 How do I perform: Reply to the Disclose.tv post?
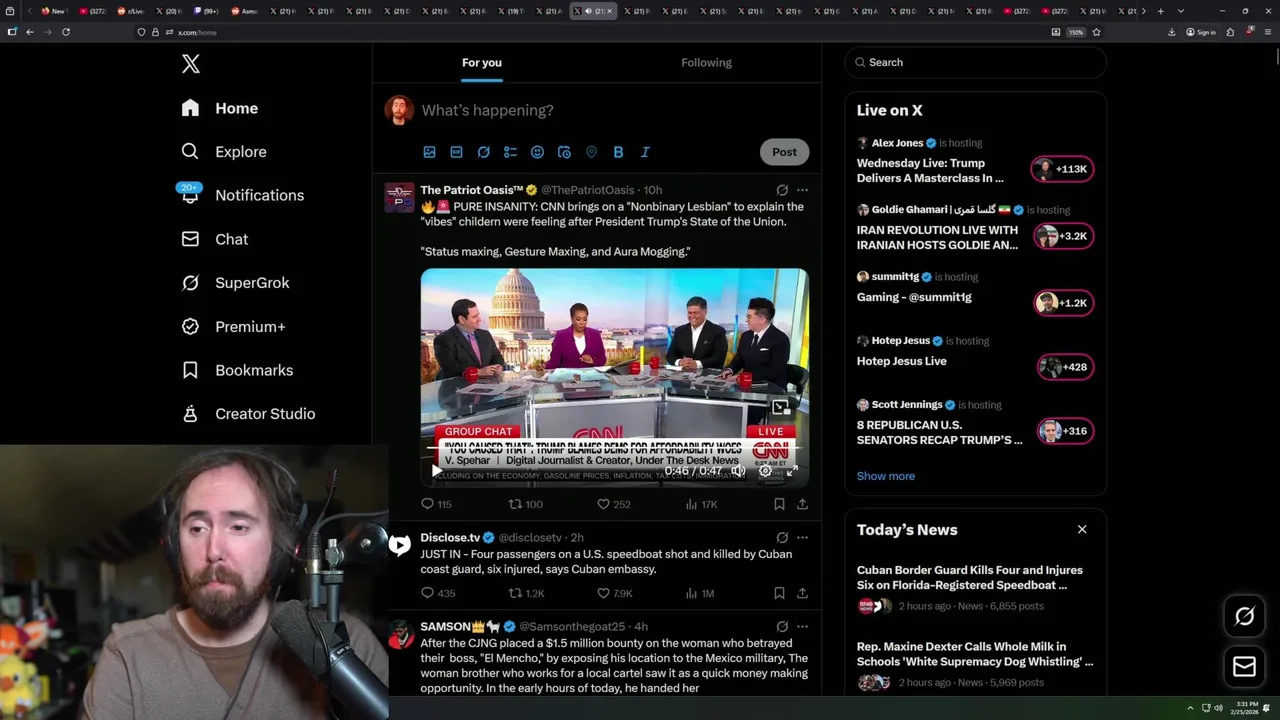[x=438, y=593]
